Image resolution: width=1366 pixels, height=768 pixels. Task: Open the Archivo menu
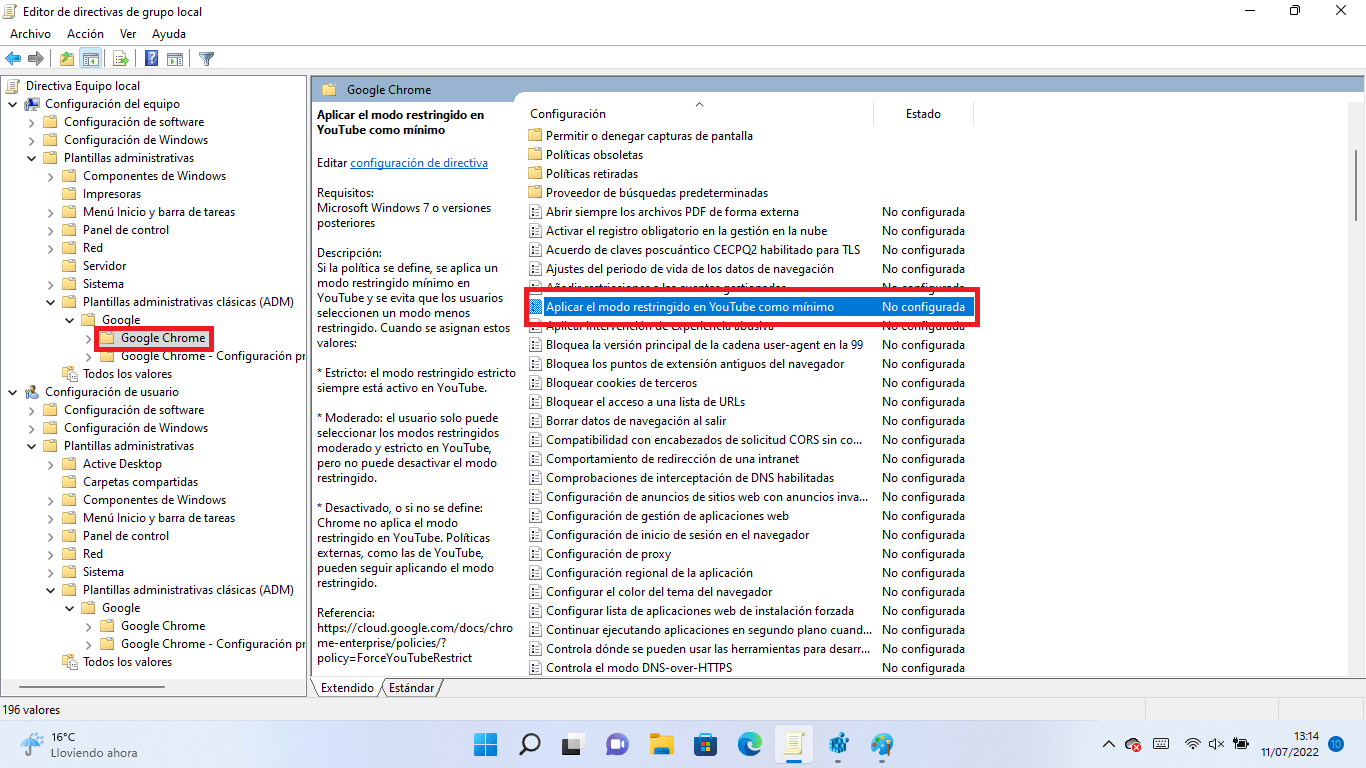coord(30,34)
